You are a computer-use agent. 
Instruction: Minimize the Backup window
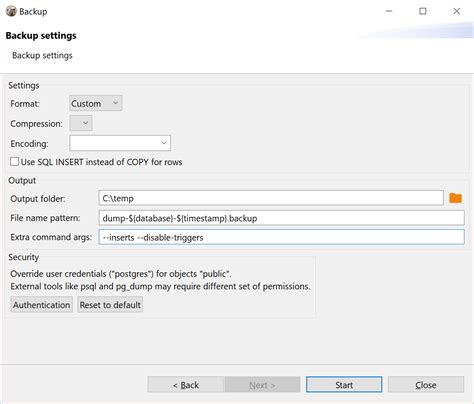(x=389, y=11)
